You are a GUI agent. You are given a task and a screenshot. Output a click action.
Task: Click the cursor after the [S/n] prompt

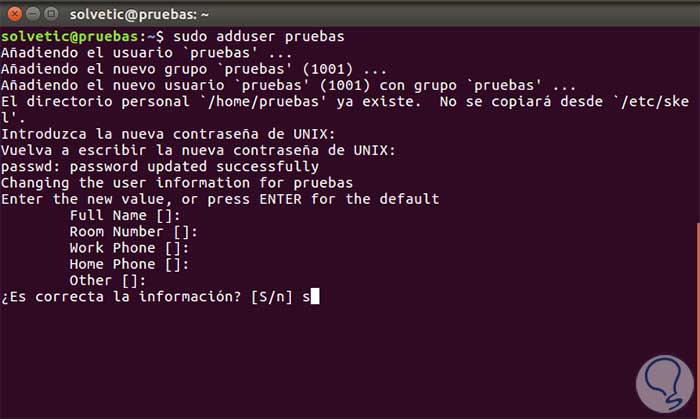pos(314,297)
